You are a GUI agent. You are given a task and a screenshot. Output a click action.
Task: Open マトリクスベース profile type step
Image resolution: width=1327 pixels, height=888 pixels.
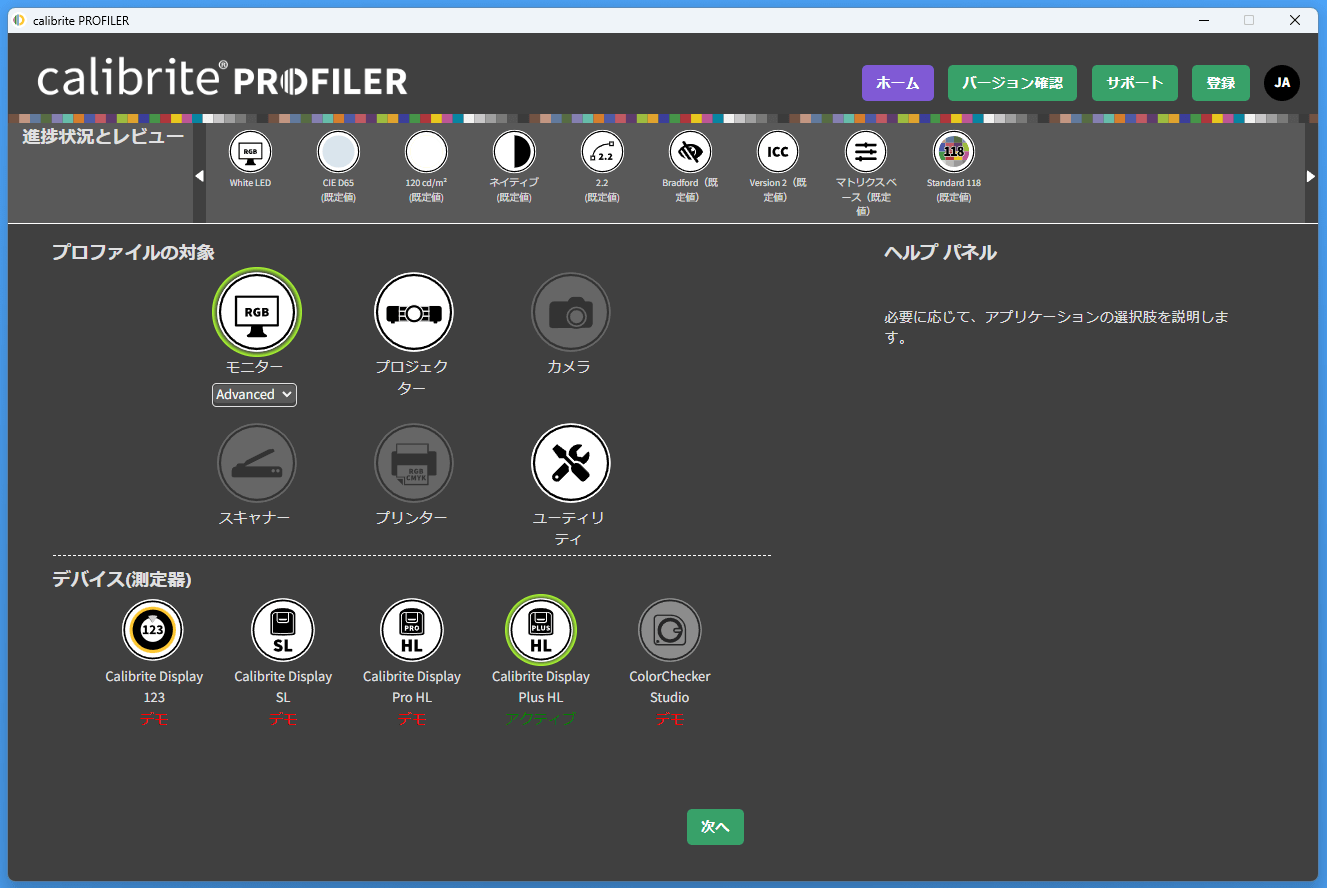click(x=866, y=153)
